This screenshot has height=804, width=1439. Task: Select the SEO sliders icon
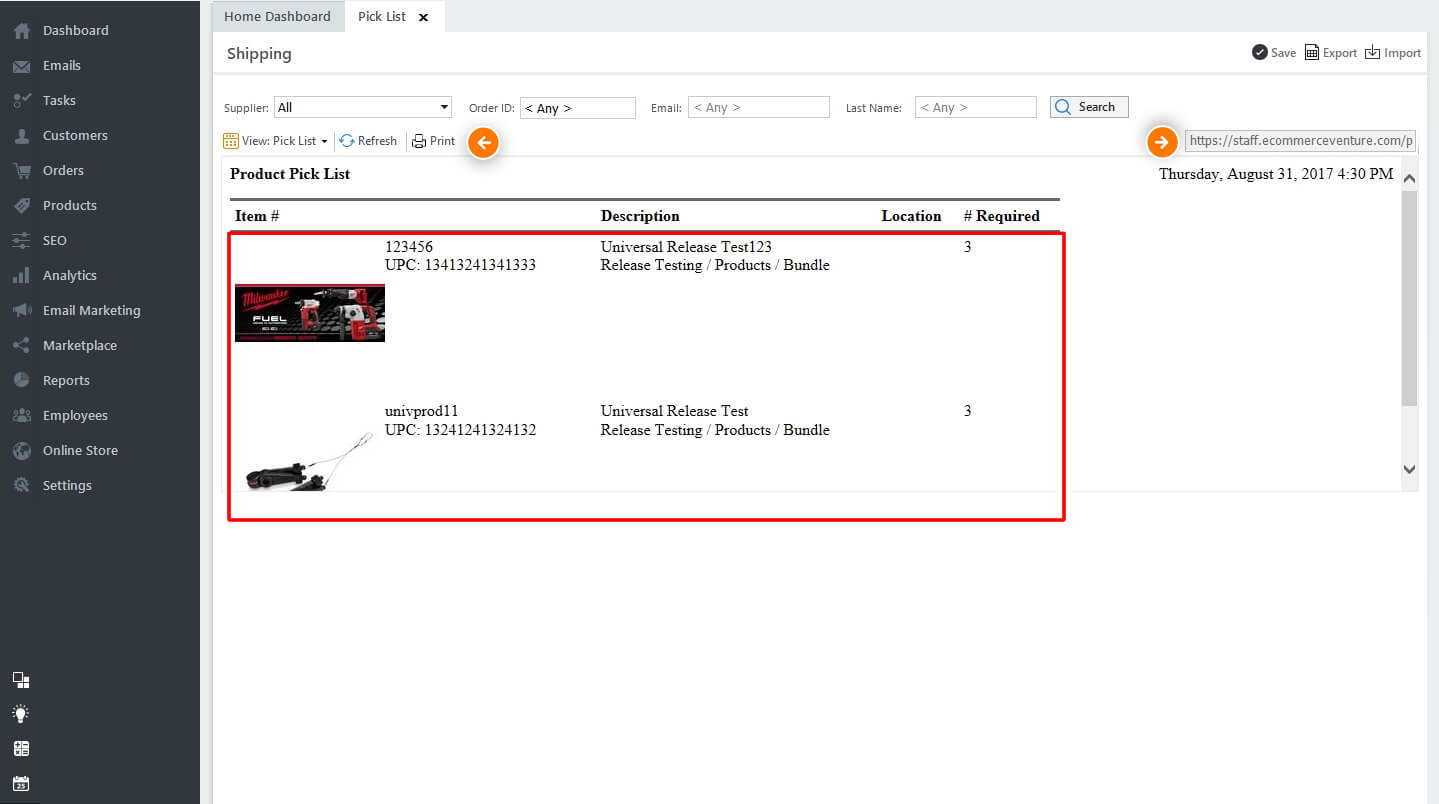21,241
